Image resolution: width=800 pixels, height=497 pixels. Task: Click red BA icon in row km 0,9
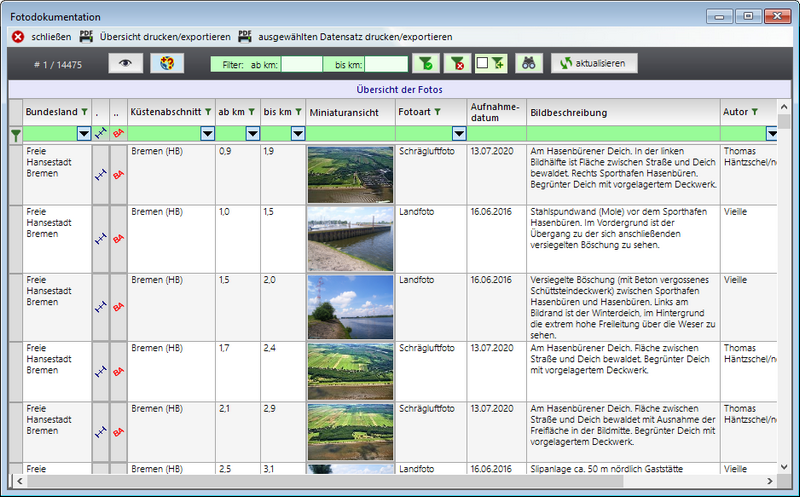[x=118, y=175]
